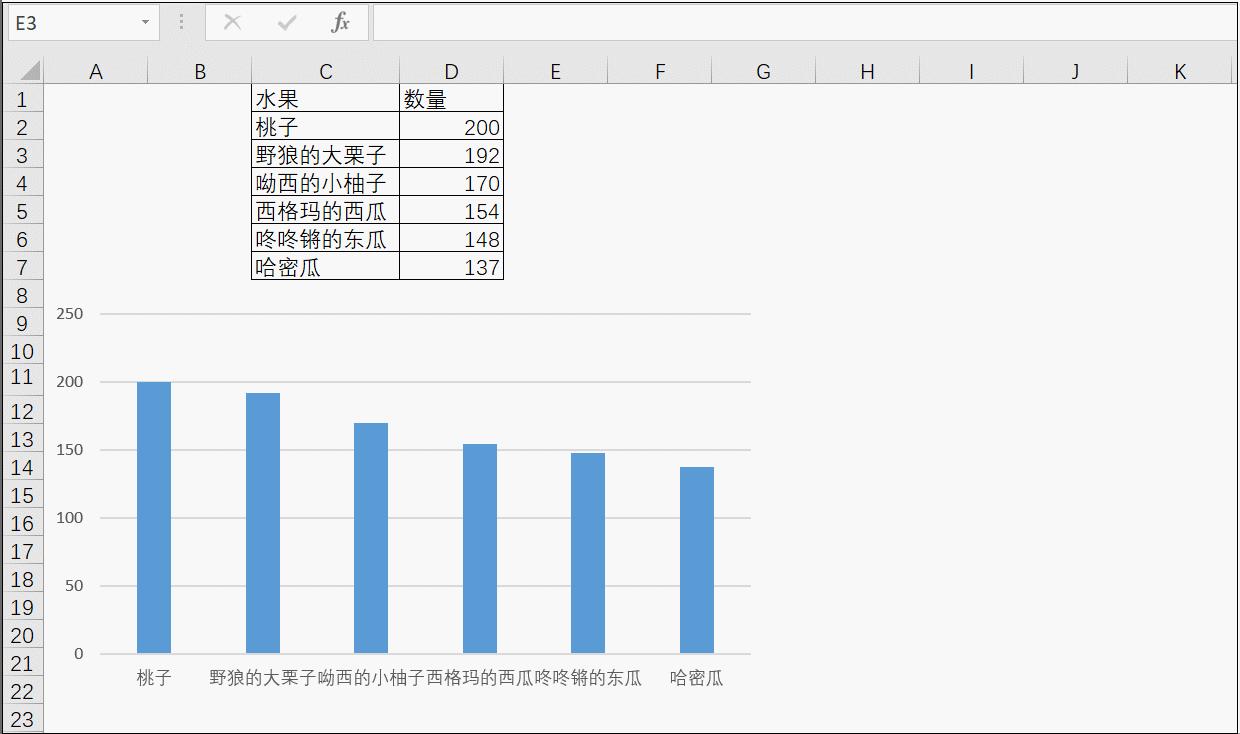Screen dimensions: 1240x734
Task: Click the cell with value 148
Action: tap(452, 238)
